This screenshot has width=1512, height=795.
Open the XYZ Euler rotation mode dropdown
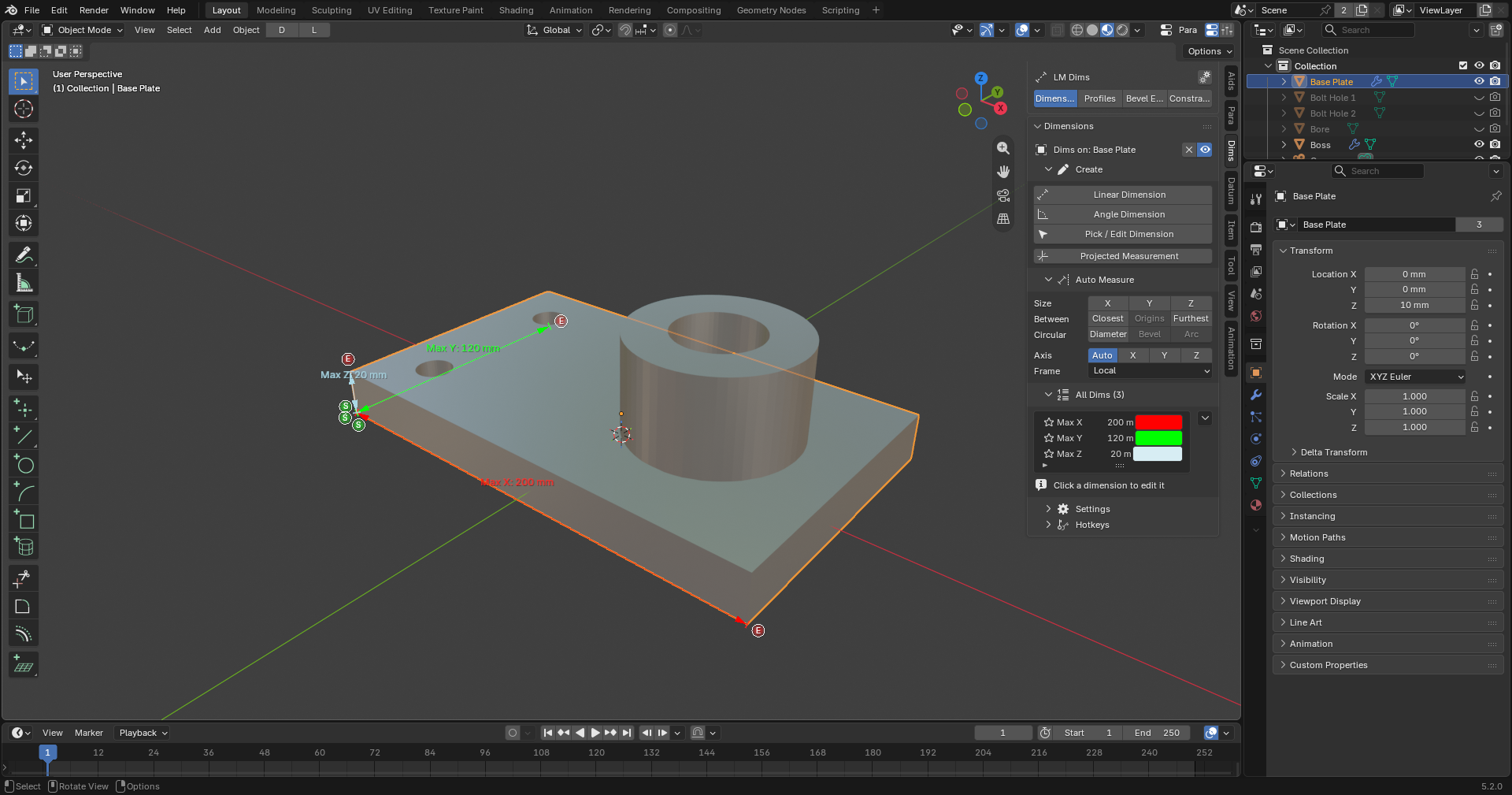[1415, 377]
